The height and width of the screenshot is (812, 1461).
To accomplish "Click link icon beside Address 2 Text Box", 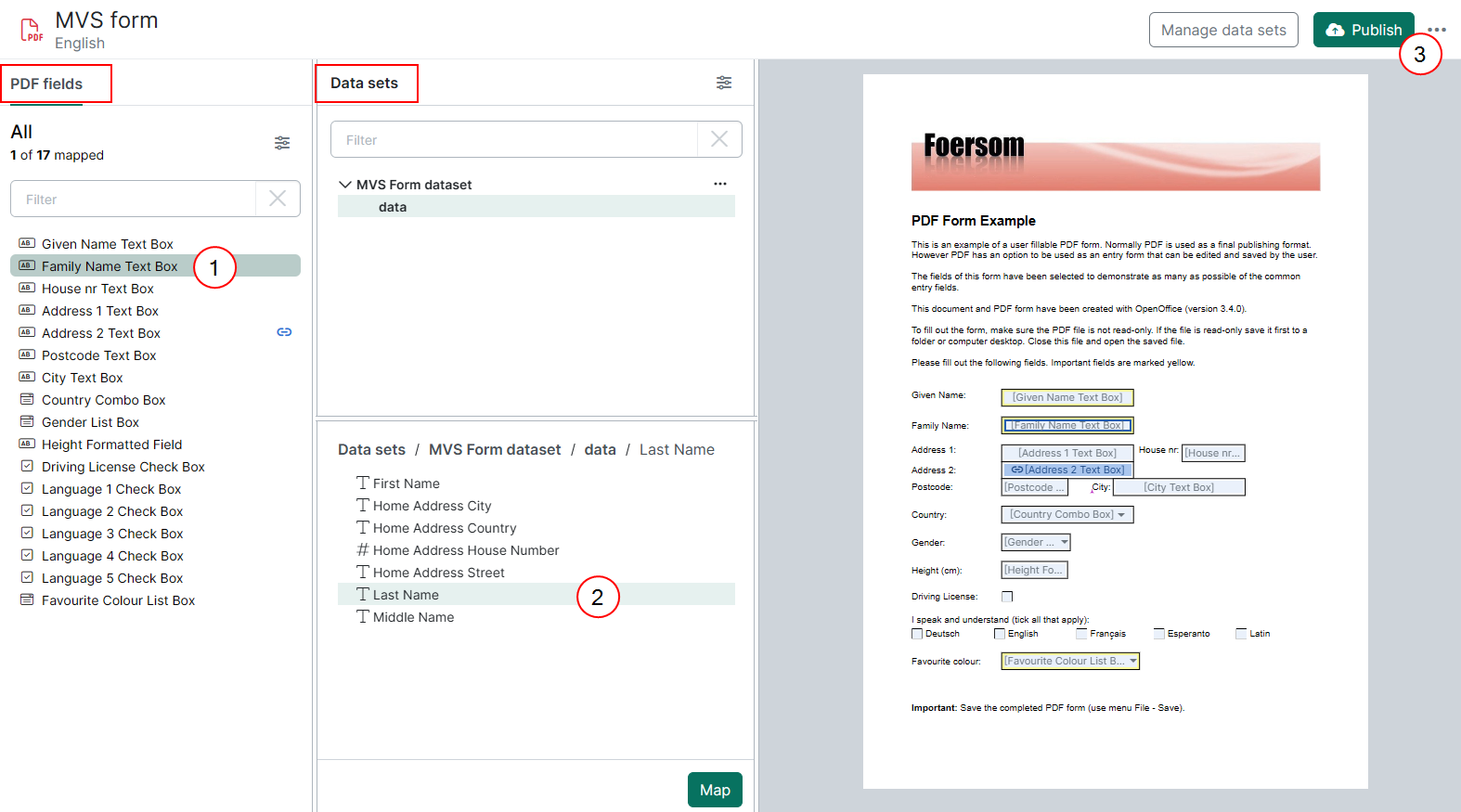I will (284, 332).
